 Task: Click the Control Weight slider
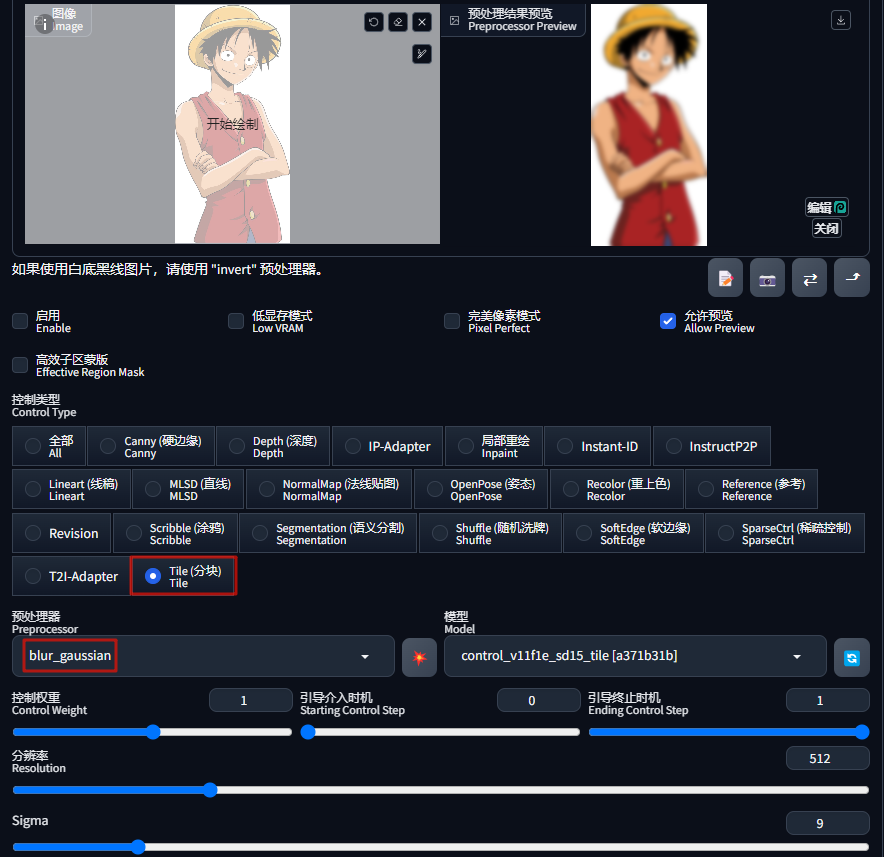152,732
